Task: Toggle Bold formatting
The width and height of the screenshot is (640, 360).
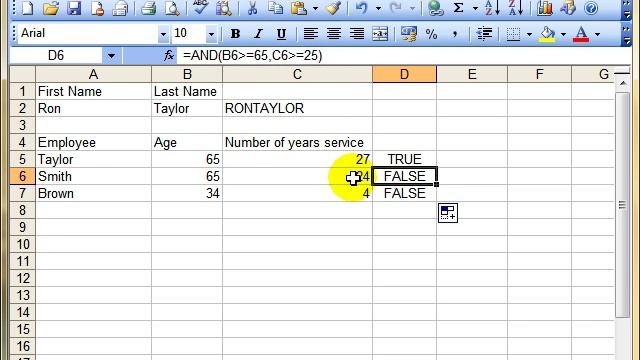Action: point(235,34)
